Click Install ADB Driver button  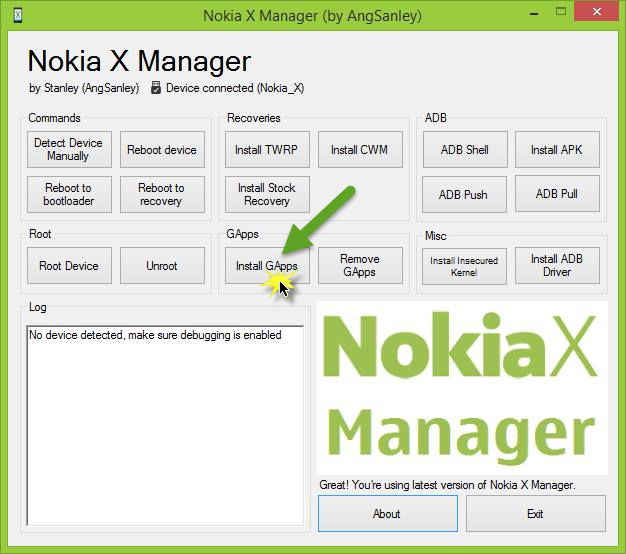click(x=557, y=266)
